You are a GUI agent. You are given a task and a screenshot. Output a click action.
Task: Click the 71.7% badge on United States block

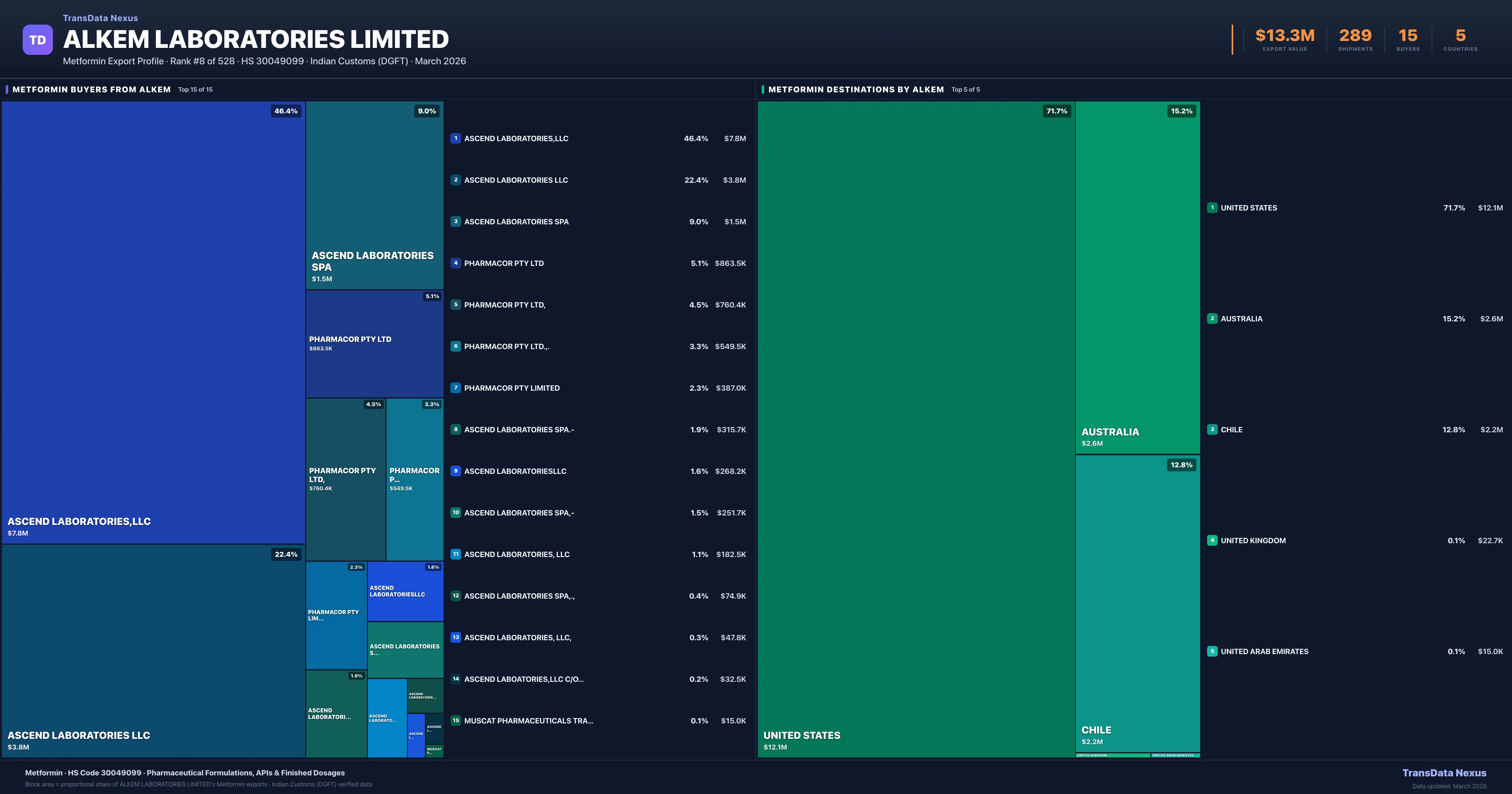click(1057, 111)
